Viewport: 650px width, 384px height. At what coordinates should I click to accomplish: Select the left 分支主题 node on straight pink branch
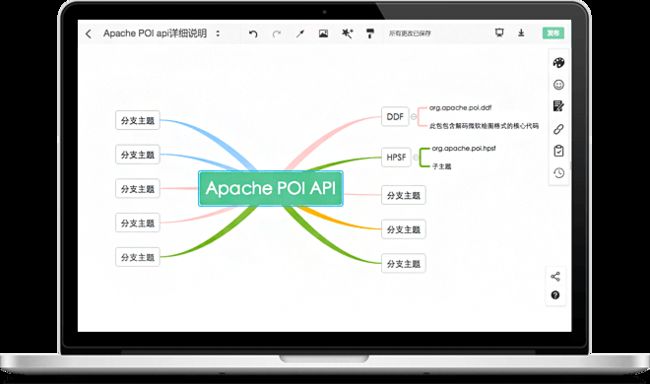point(138,189)
